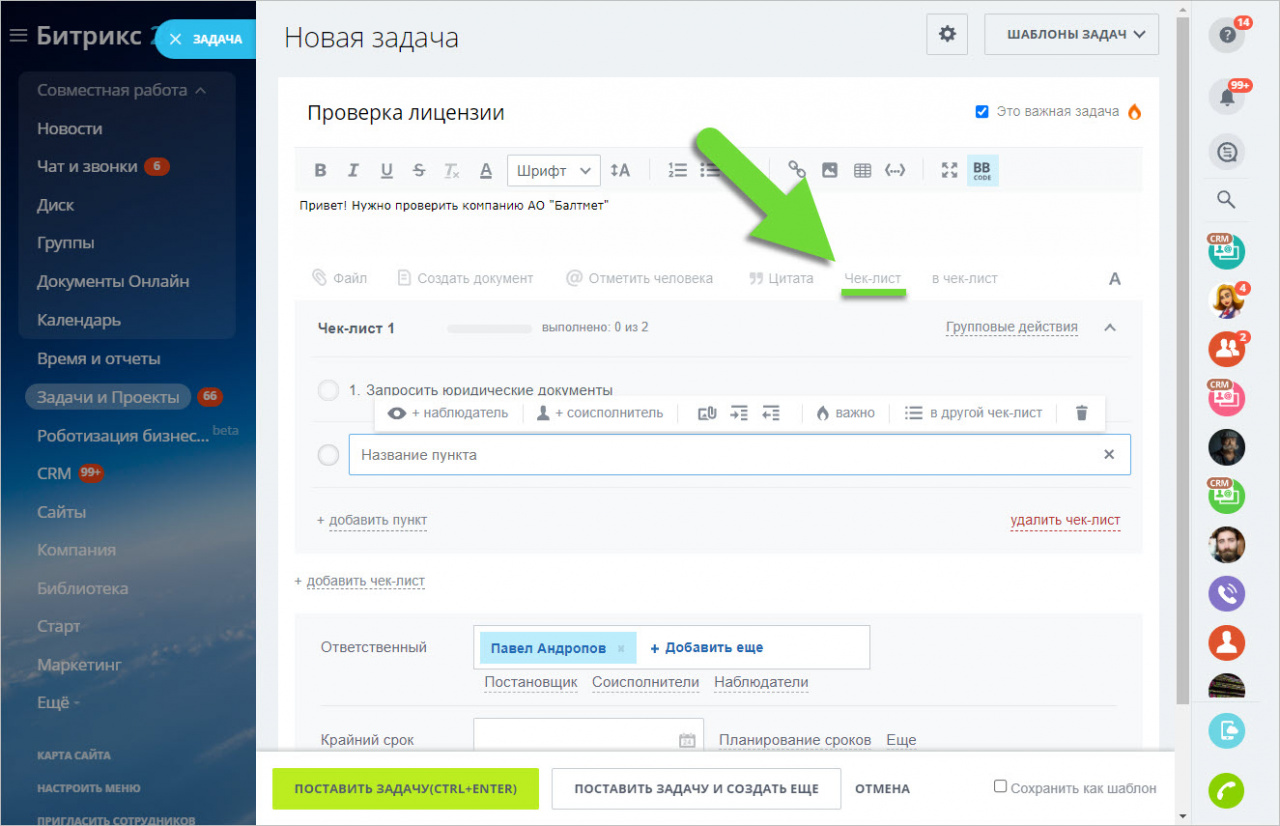Toggle italic formatting in editor toolbar
This screenshot has height=826, width=1280.
tap(353, 170)
